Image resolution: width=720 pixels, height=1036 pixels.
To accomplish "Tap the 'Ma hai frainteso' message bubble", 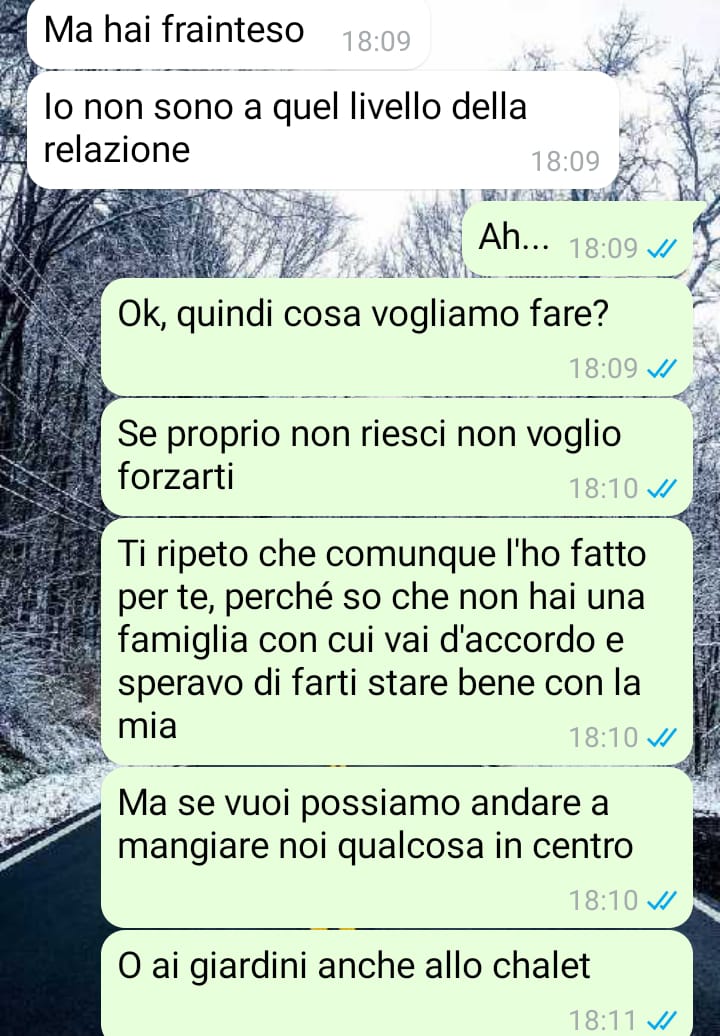I will click(229, 33).
